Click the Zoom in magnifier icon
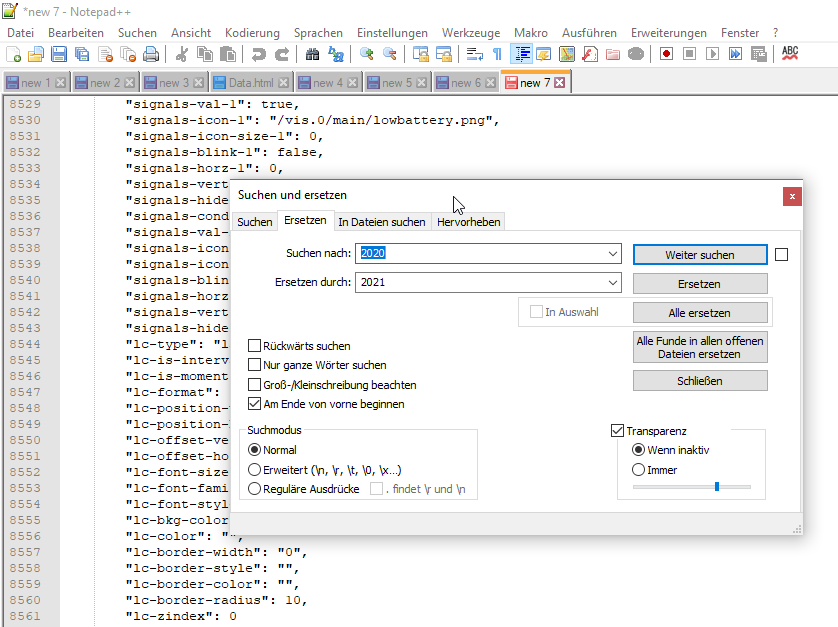Screen dimensions: 838x627 coord(367,54)
